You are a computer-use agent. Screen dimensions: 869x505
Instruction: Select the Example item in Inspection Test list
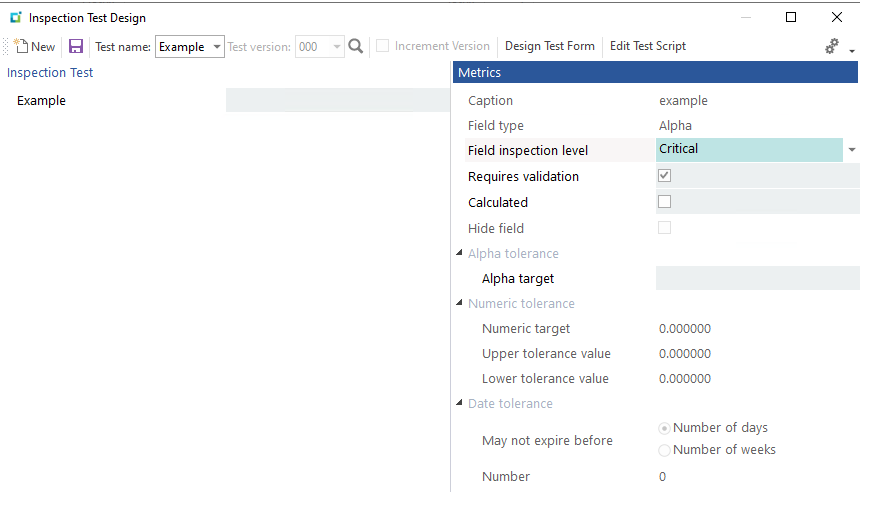(41, 100)
